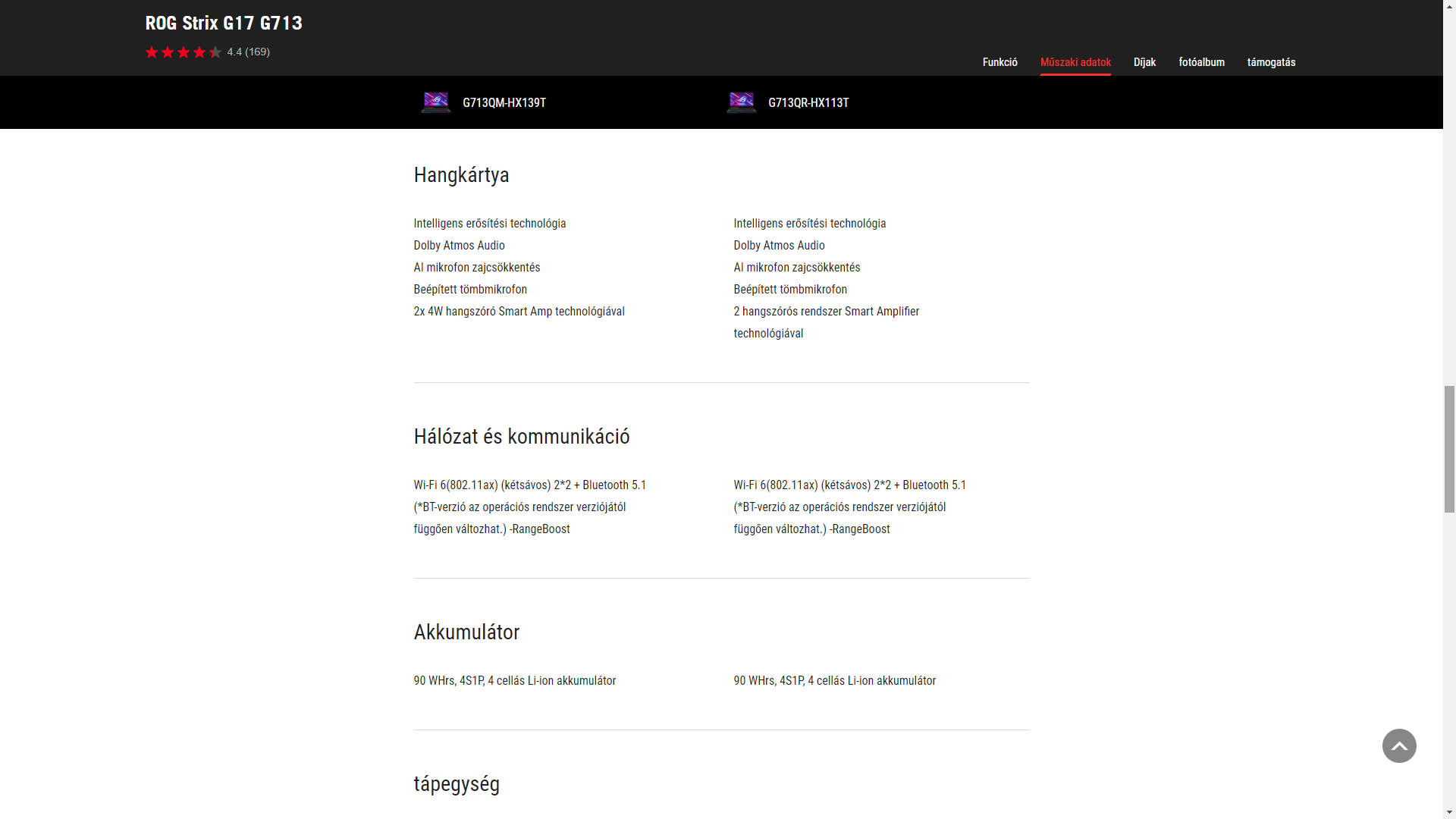Click the G713QM-HX139T laptop thumbnail
Viewport: 1456px width, 819px height.
click(x=436, y=102)
